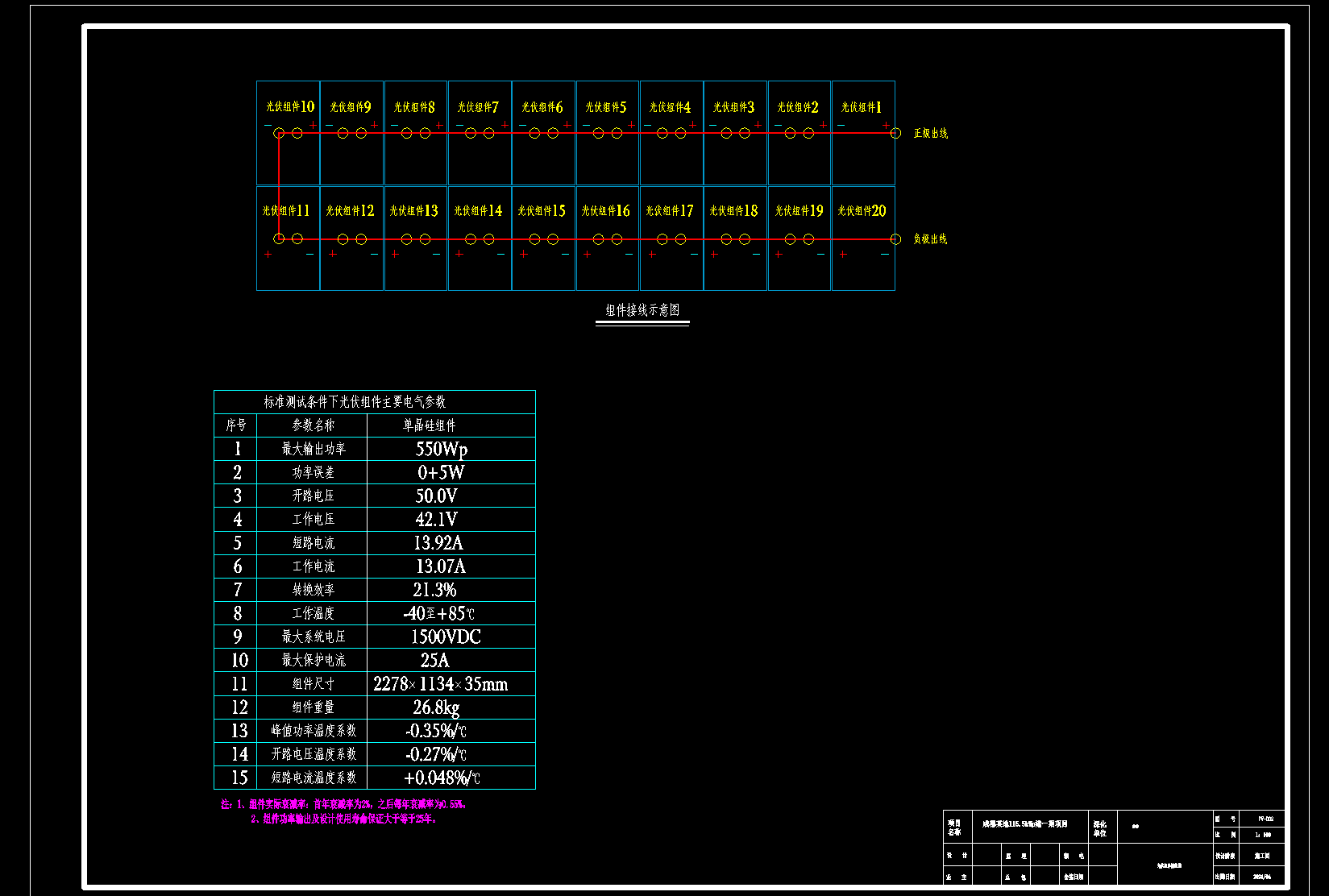
Task: Select the 工作温度 parameter name
Action: [313, 613]
